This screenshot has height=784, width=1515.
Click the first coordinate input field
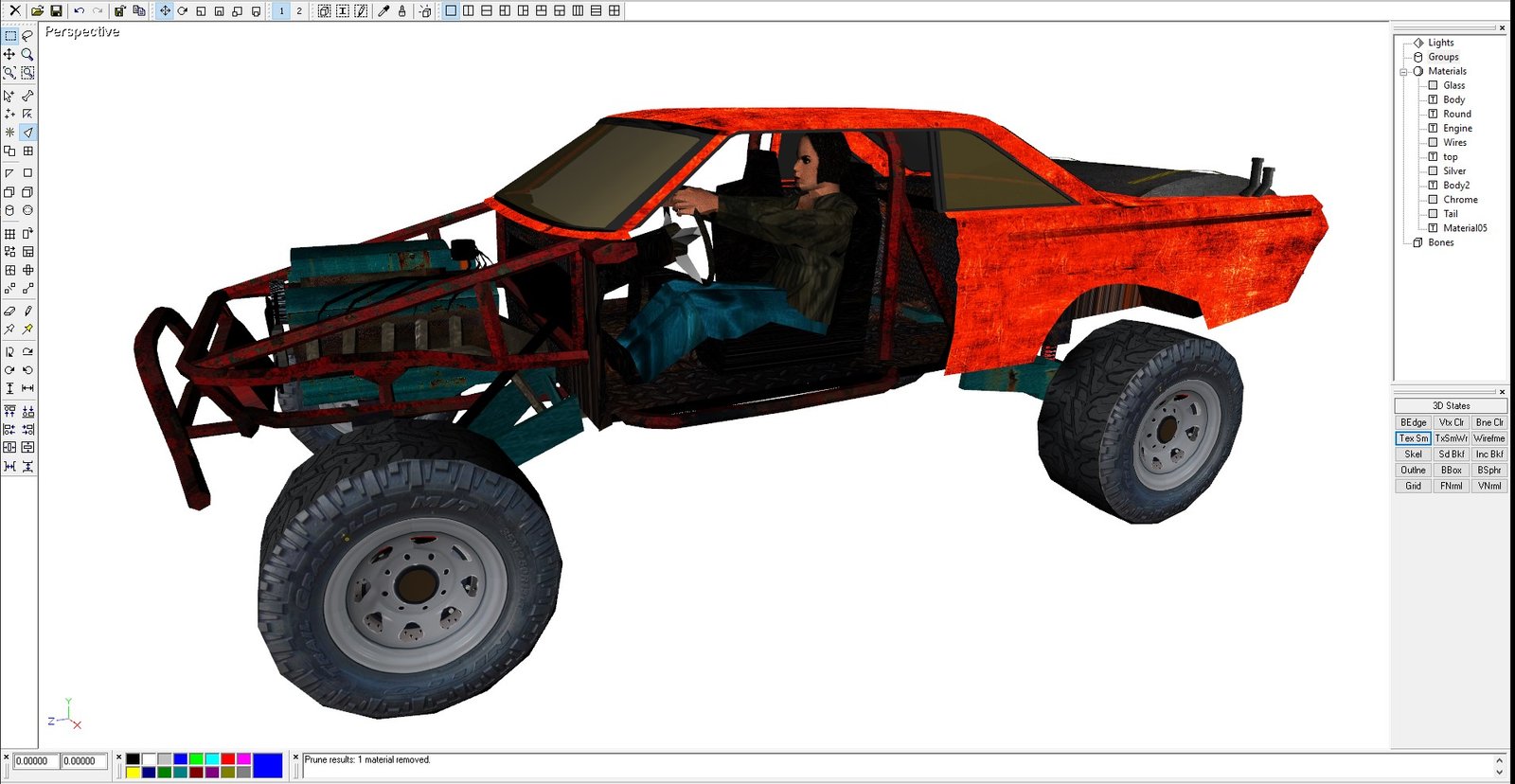pos(36,761)
